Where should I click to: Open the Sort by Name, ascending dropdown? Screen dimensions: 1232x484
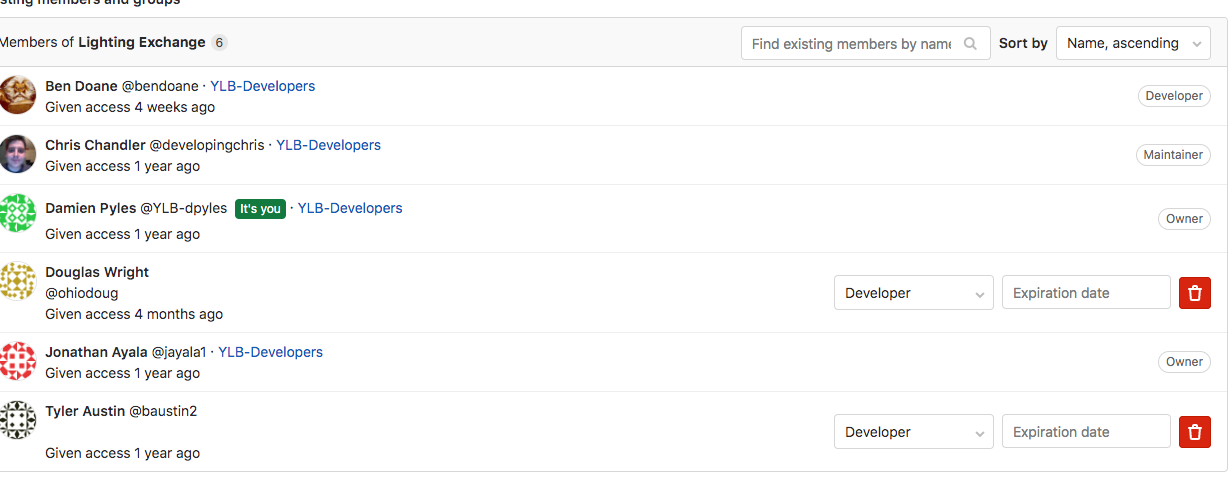pos(1133,44)
